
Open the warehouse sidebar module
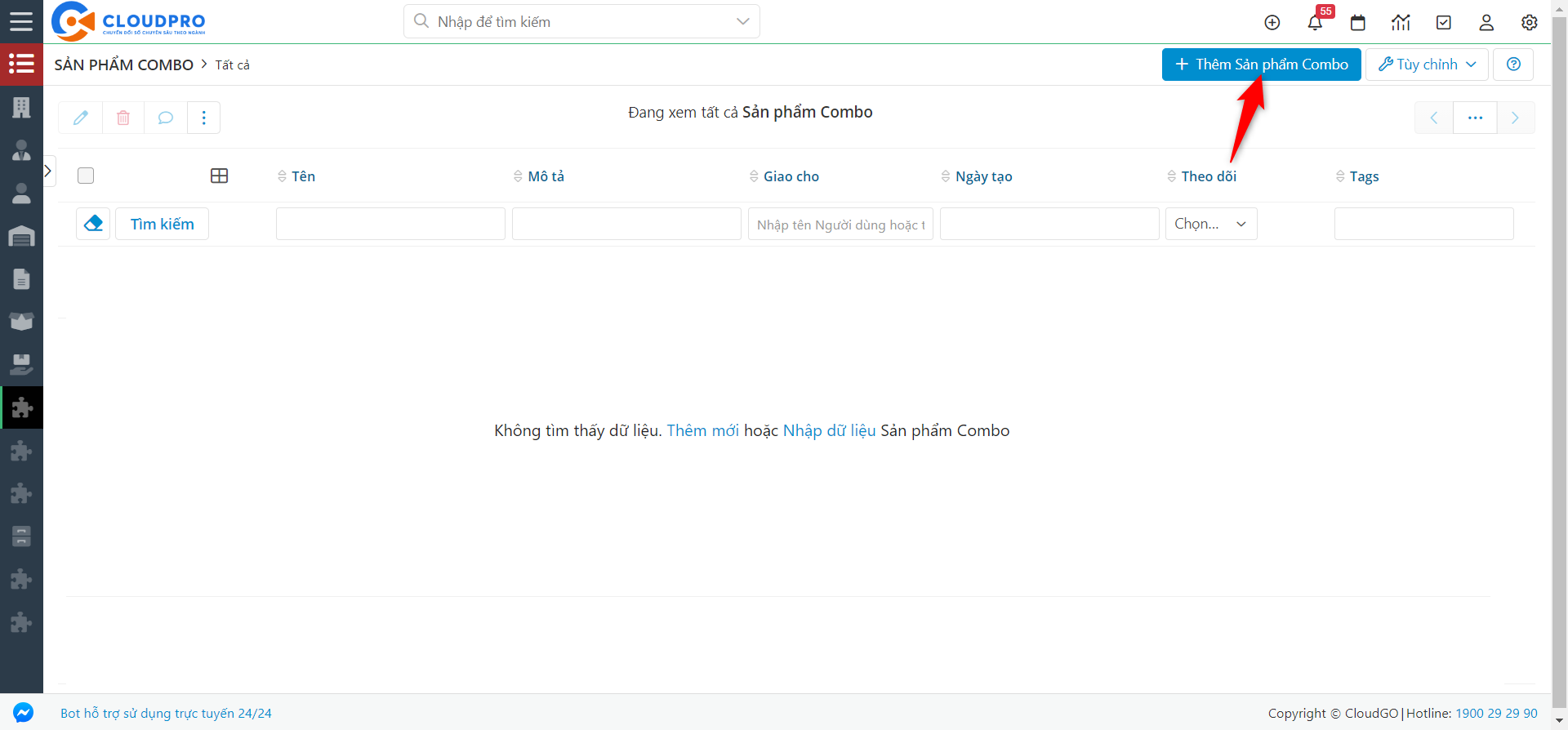click(21, 236)
